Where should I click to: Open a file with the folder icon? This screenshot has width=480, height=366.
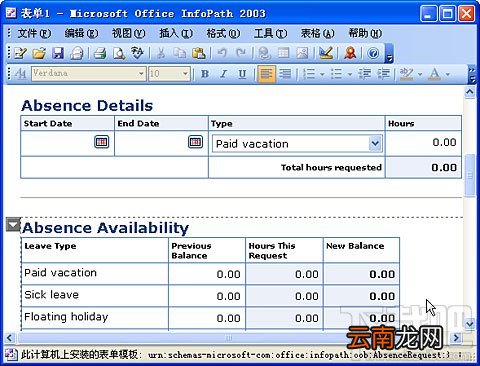[39, 53]
